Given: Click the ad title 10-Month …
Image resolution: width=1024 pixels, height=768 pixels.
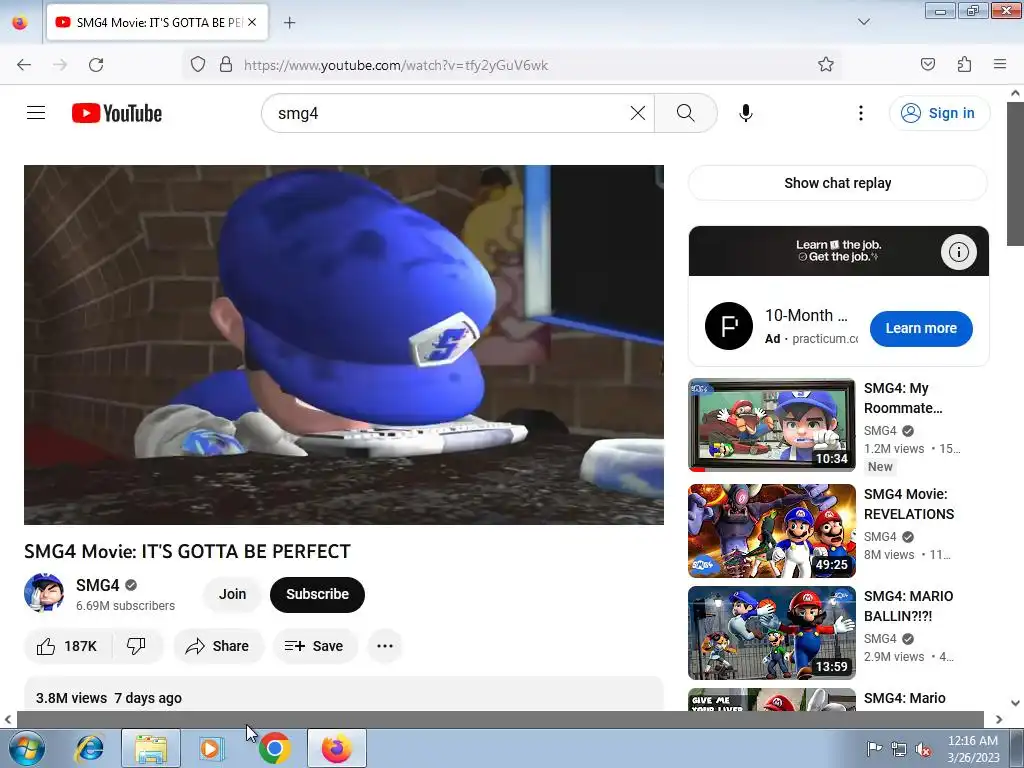Looking at the screenshot, I should click(806, 315).
